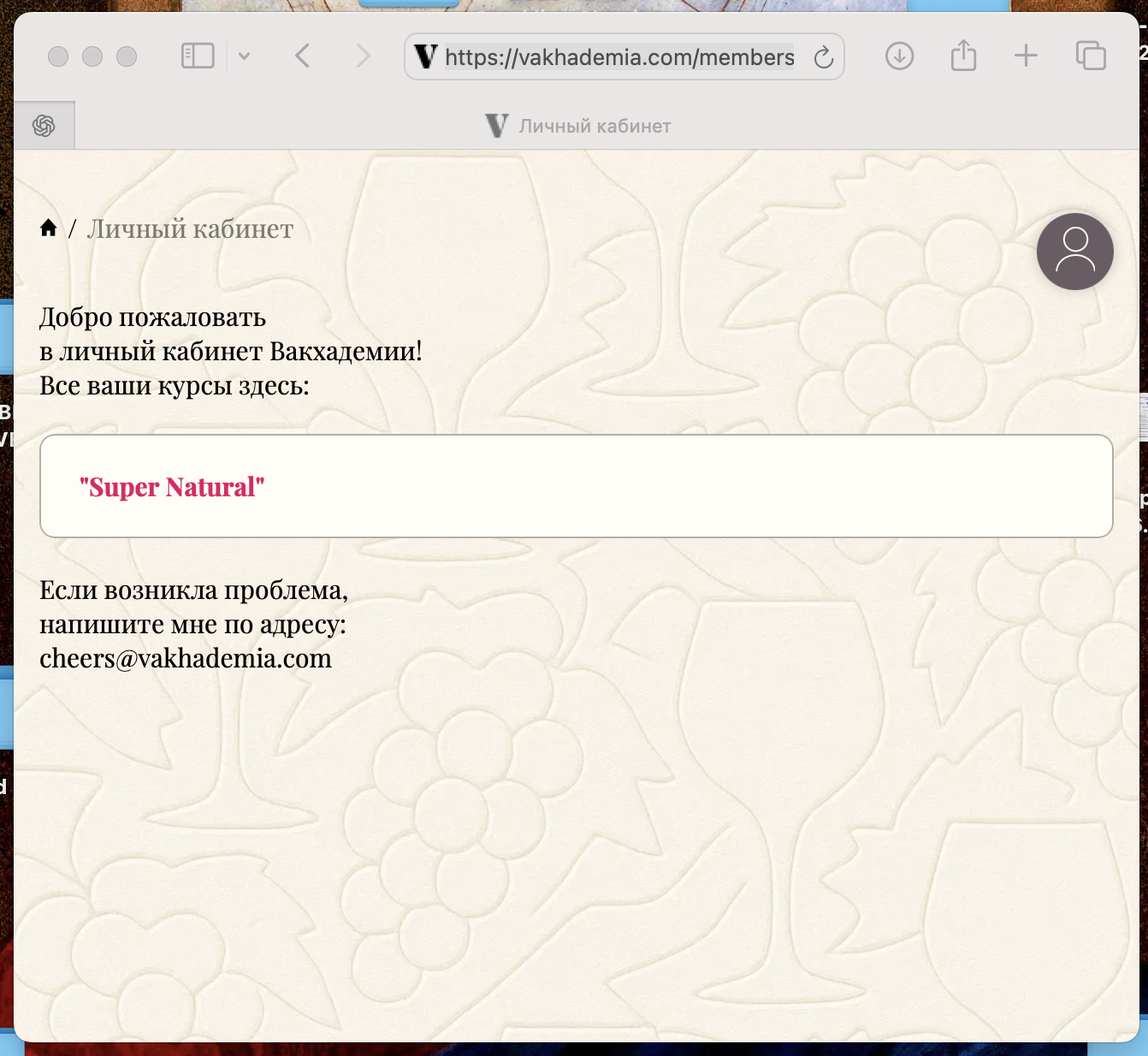The width and height of the screenshot is (1148, 1056).
Task: Open the Share menu
Action: tap(963, 56)
